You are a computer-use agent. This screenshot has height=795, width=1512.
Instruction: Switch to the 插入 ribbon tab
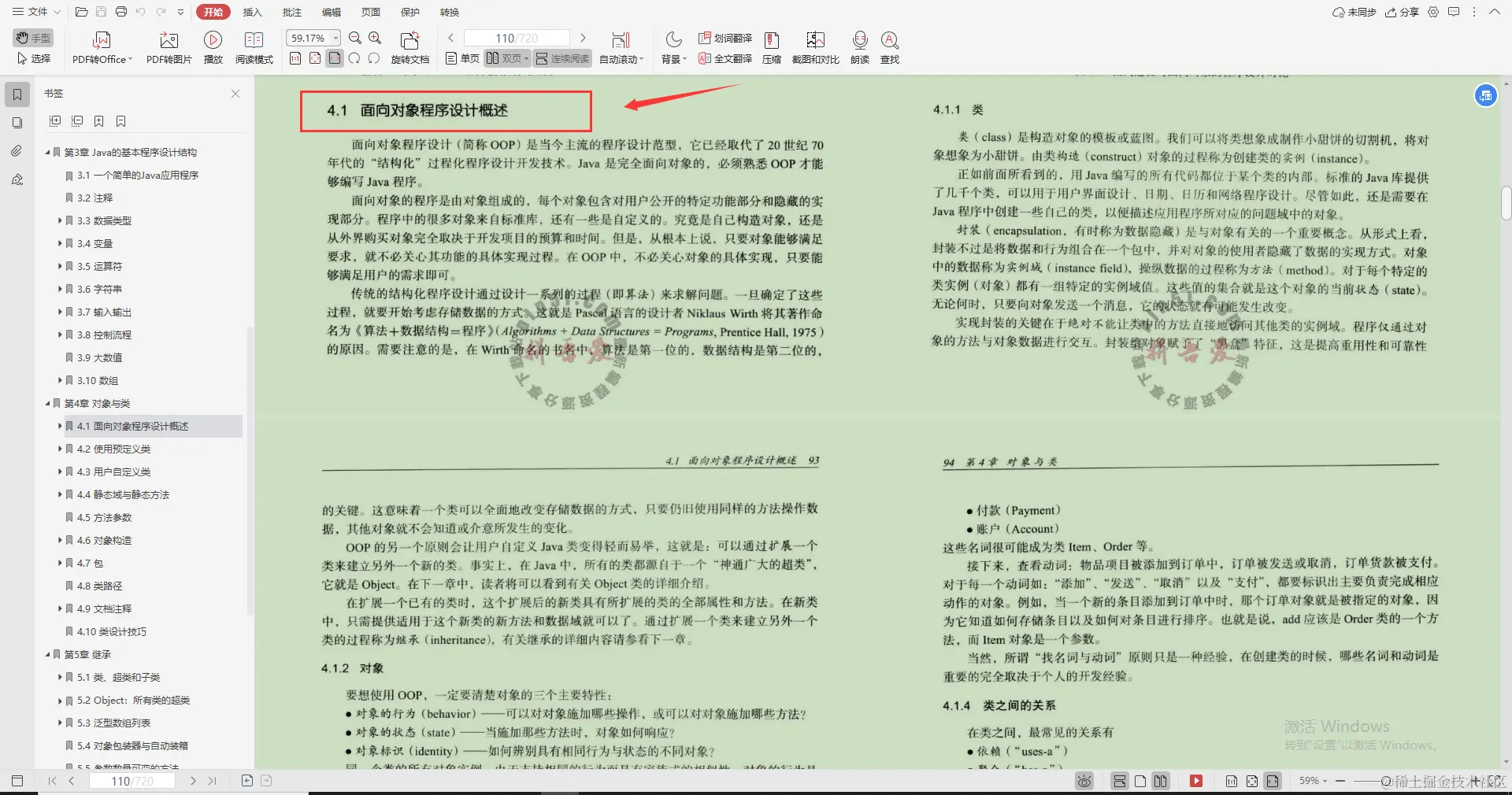[x=252, y=12]
